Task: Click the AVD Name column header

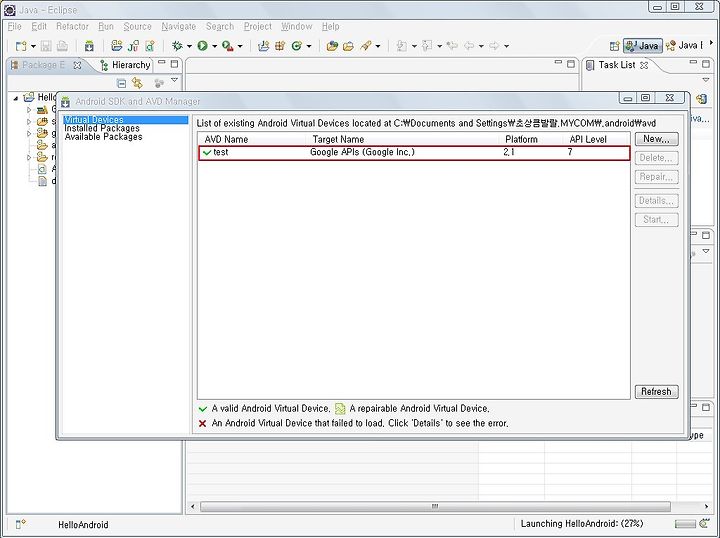Action: (x=252, y=139)
